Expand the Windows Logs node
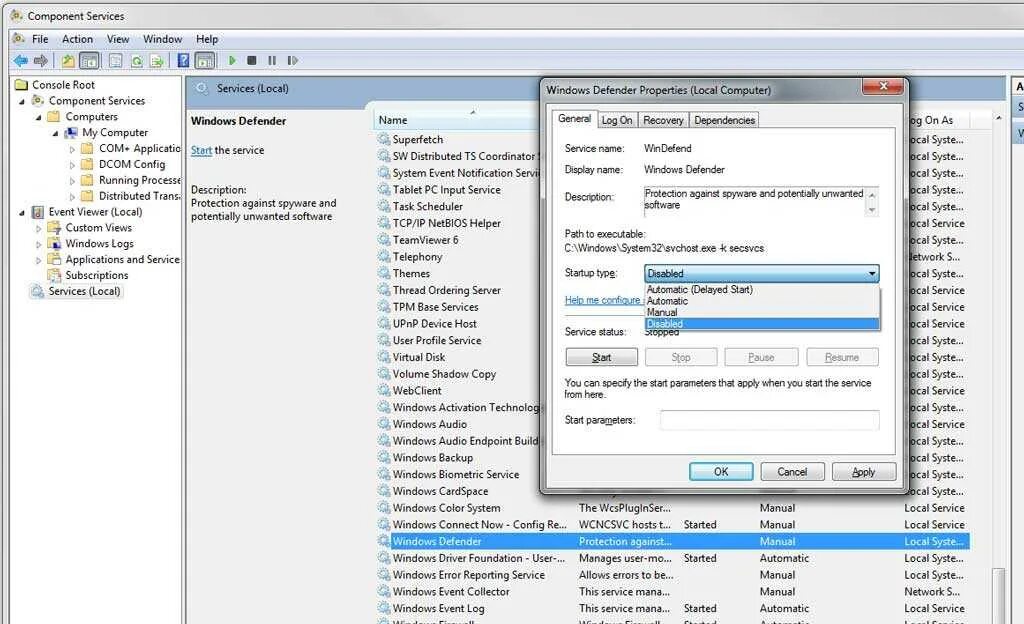 point(39,244)
